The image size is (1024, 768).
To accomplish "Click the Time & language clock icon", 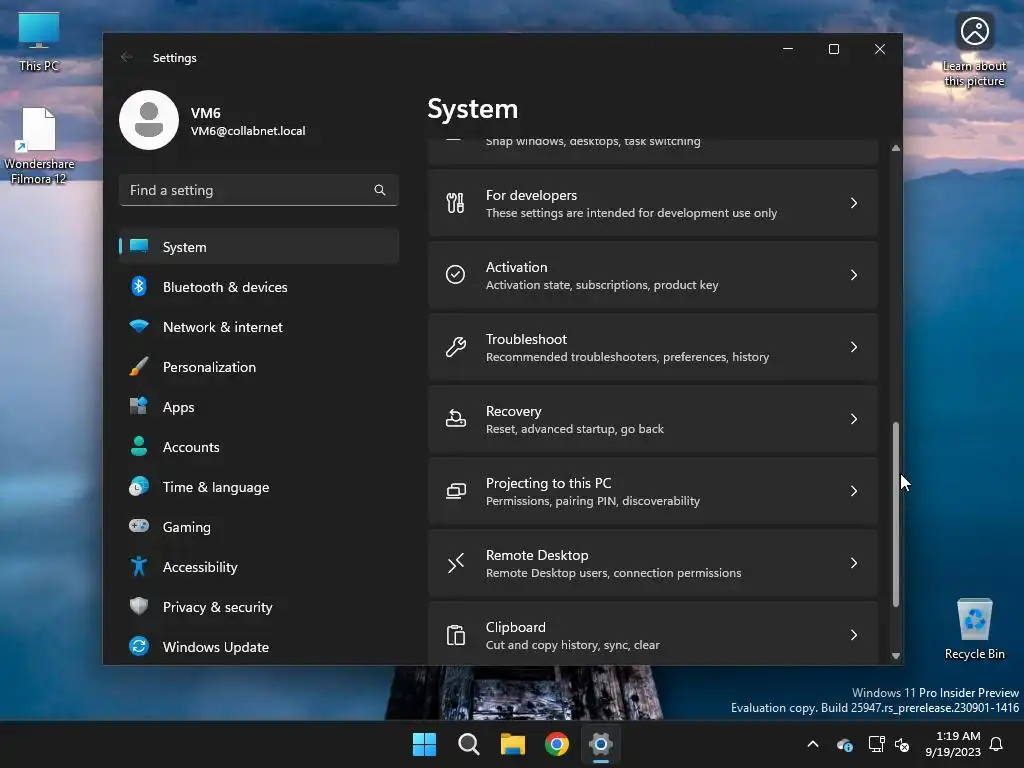I will [x=138, y=487].
